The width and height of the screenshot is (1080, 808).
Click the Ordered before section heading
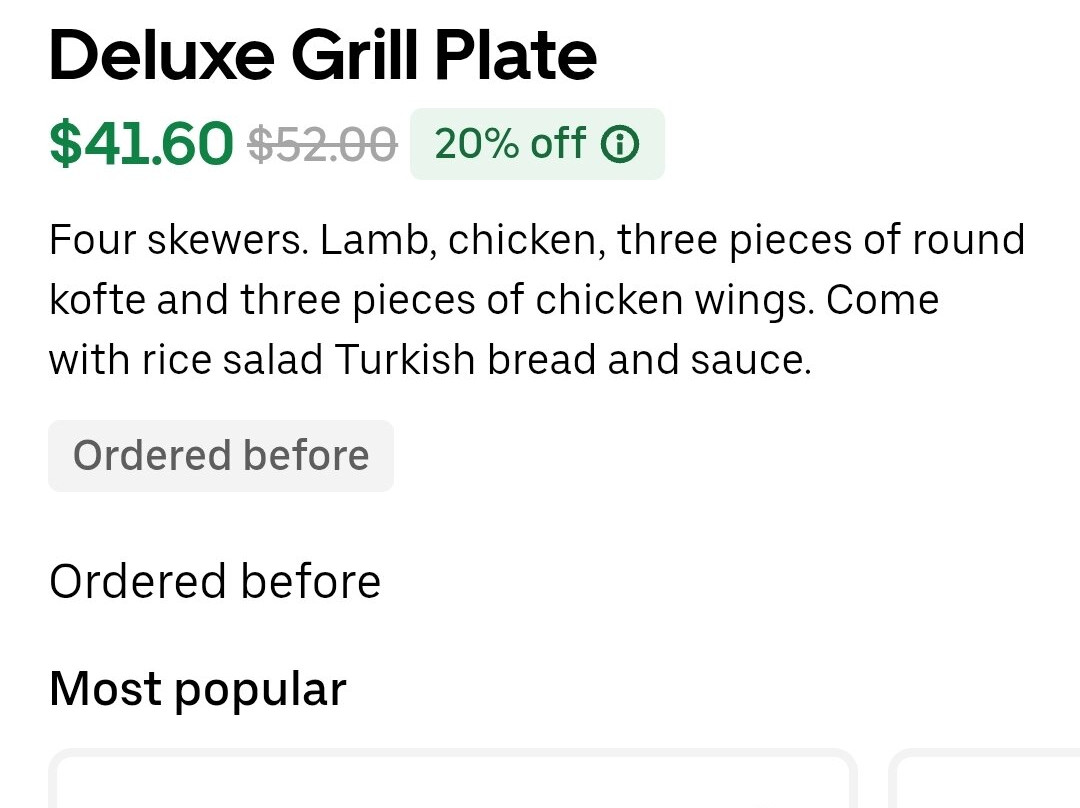coord(215,581)
